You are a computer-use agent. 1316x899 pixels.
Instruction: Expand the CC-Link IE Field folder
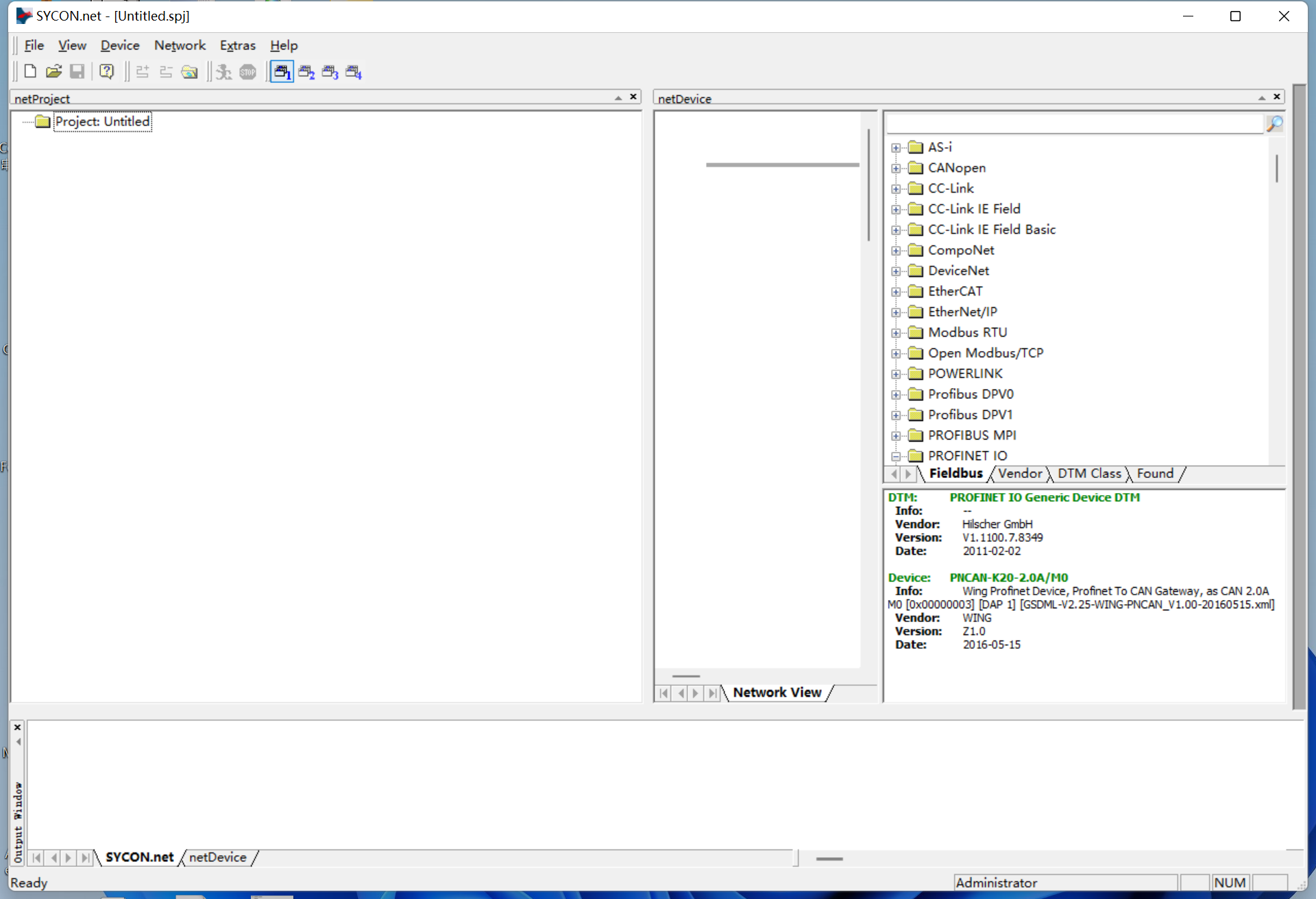[896, 209]
